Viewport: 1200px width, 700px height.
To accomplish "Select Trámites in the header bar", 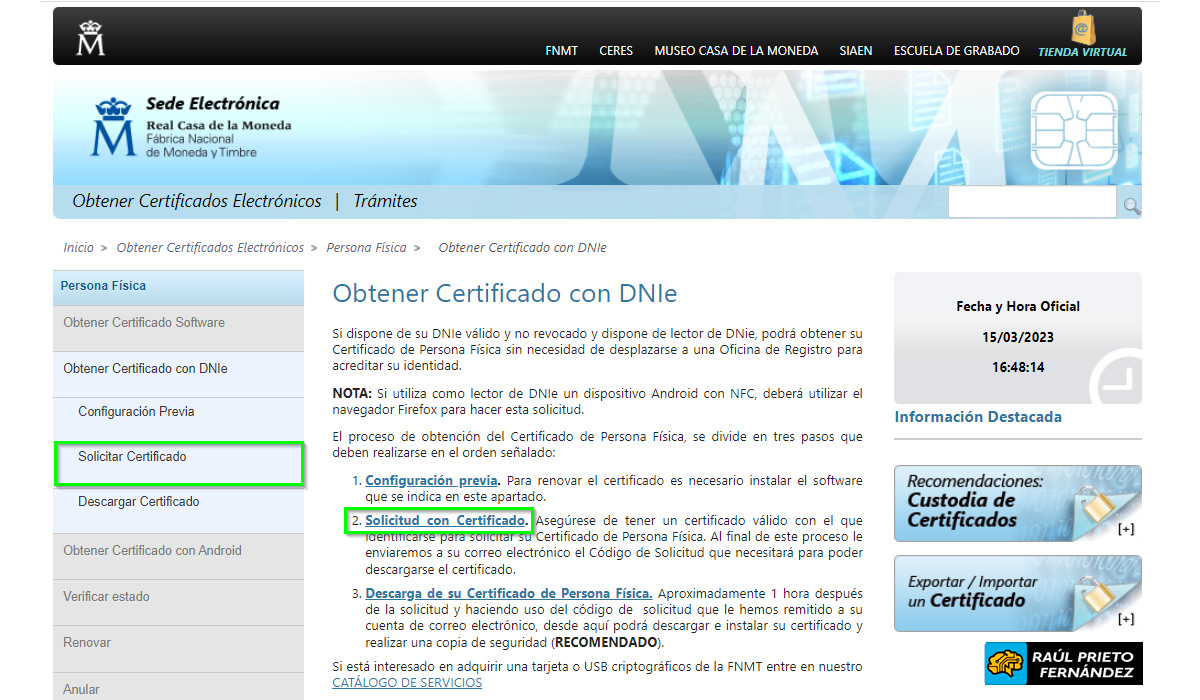I will [385, 200].
